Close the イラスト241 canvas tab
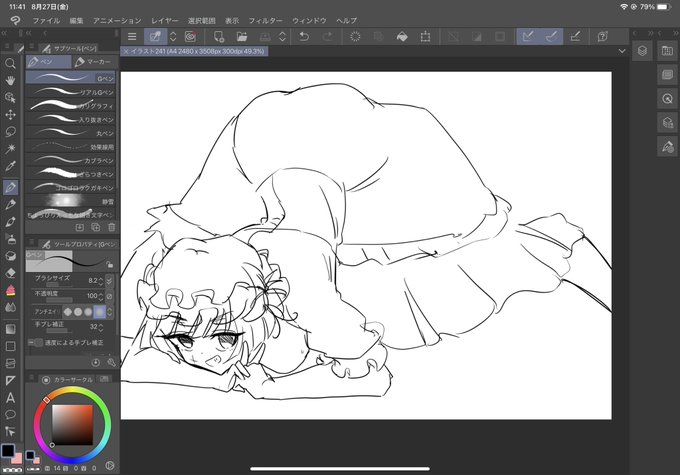Image resolution: width=680 pixels, height=475 pixels. pos(126,51)
